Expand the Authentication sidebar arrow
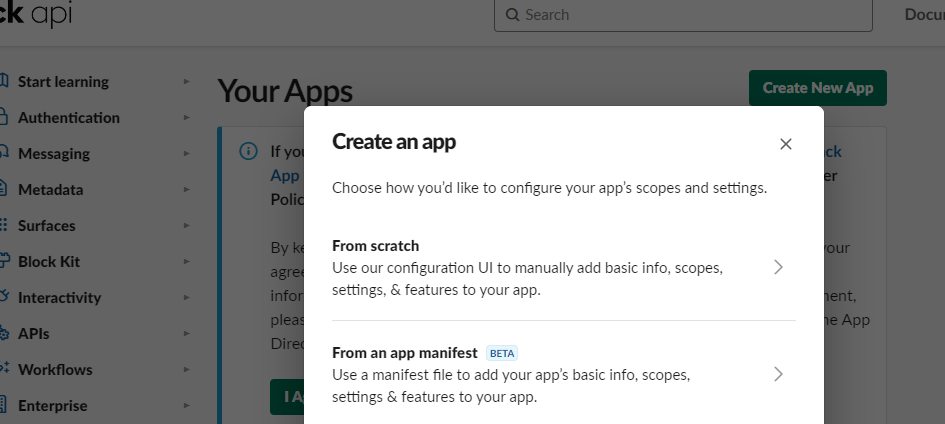The height and width of the screenshot is (424, 945). coord(186,118)
